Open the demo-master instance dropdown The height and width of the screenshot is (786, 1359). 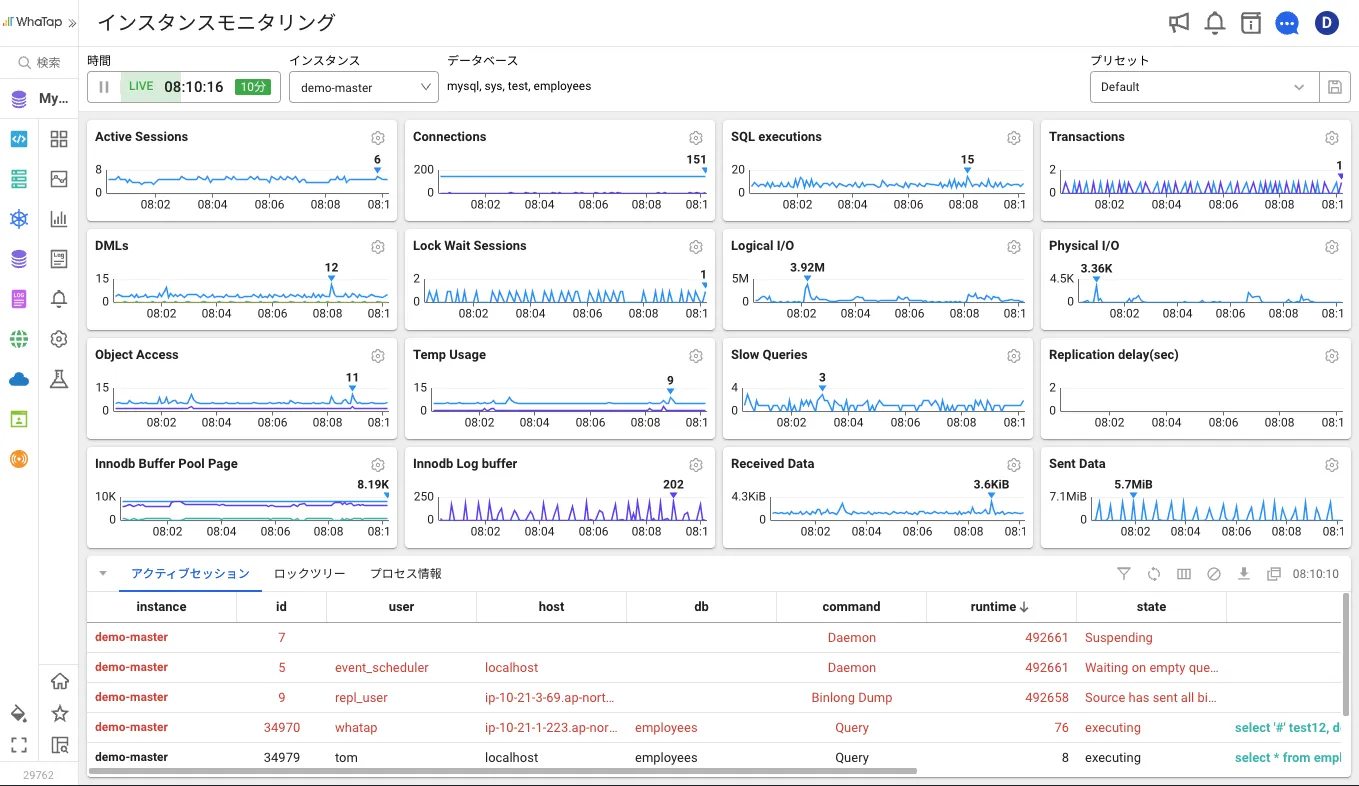363,87
